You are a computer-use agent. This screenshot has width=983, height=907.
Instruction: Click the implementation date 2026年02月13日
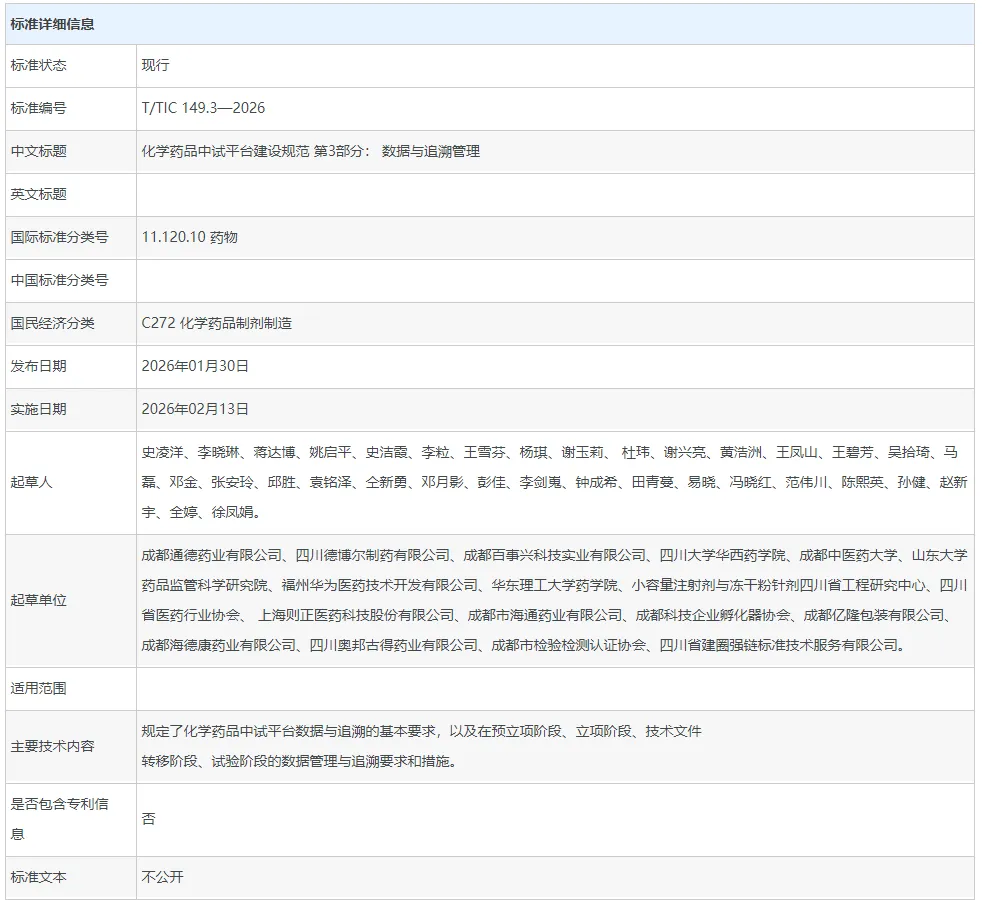point(195,409)
